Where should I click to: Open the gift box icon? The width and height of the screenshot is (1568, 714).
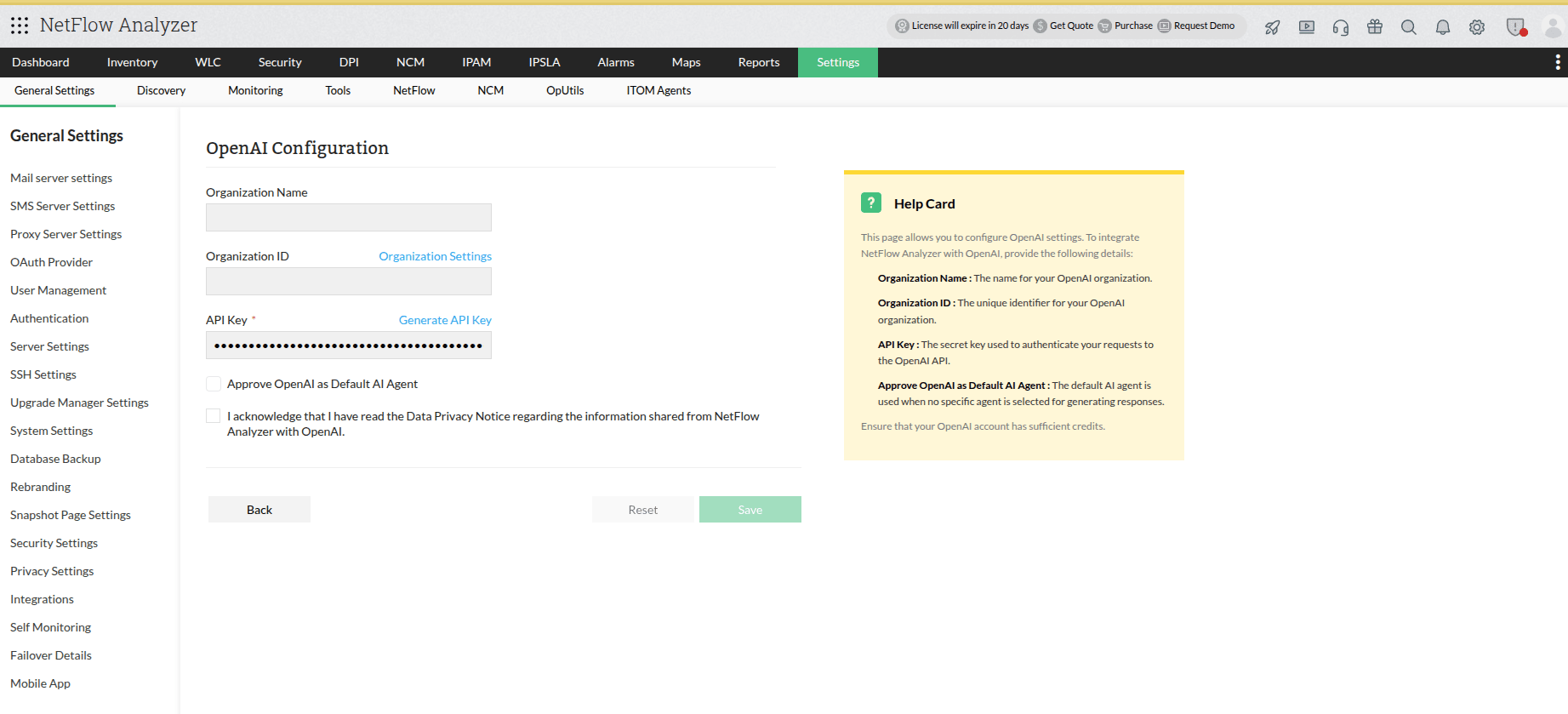click(x=1375, y=26)
